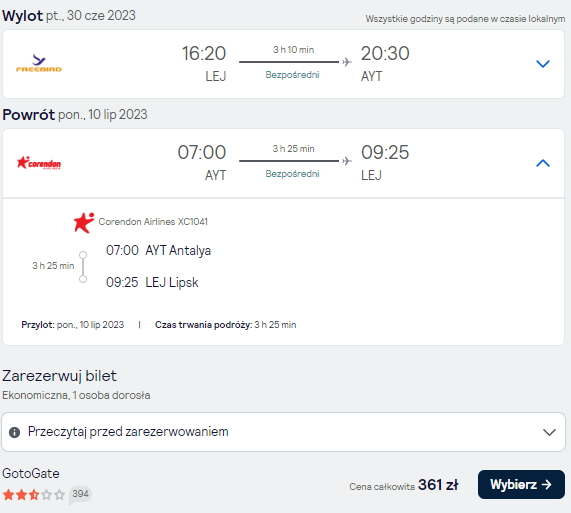Screen dimensions: 571x513
Task: Click the airplane icon on outbound flight line
Action: pyautogui.click(x=347, y=62)
